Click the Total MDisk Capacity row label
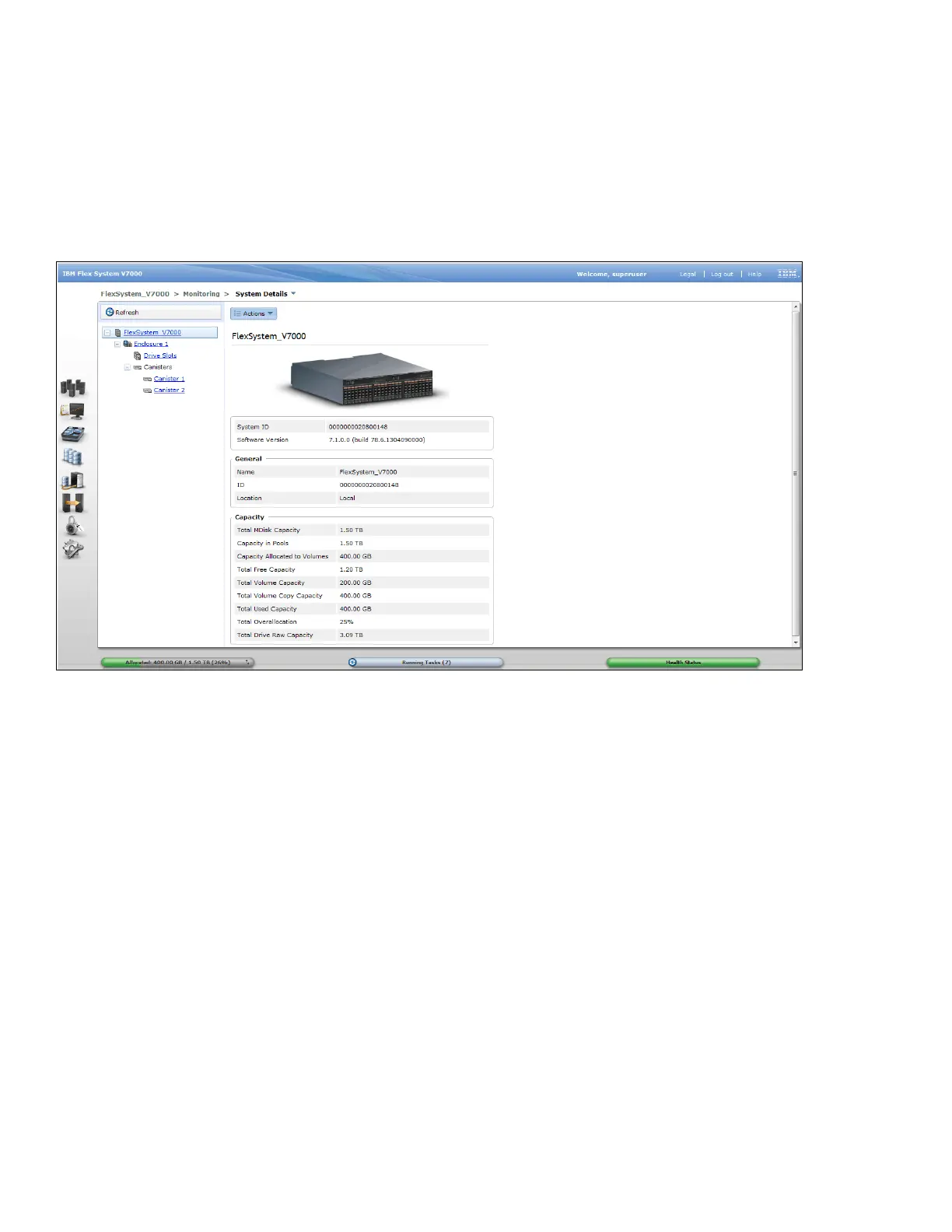The width and height of the screenshot is (952, 1232). 268,530
